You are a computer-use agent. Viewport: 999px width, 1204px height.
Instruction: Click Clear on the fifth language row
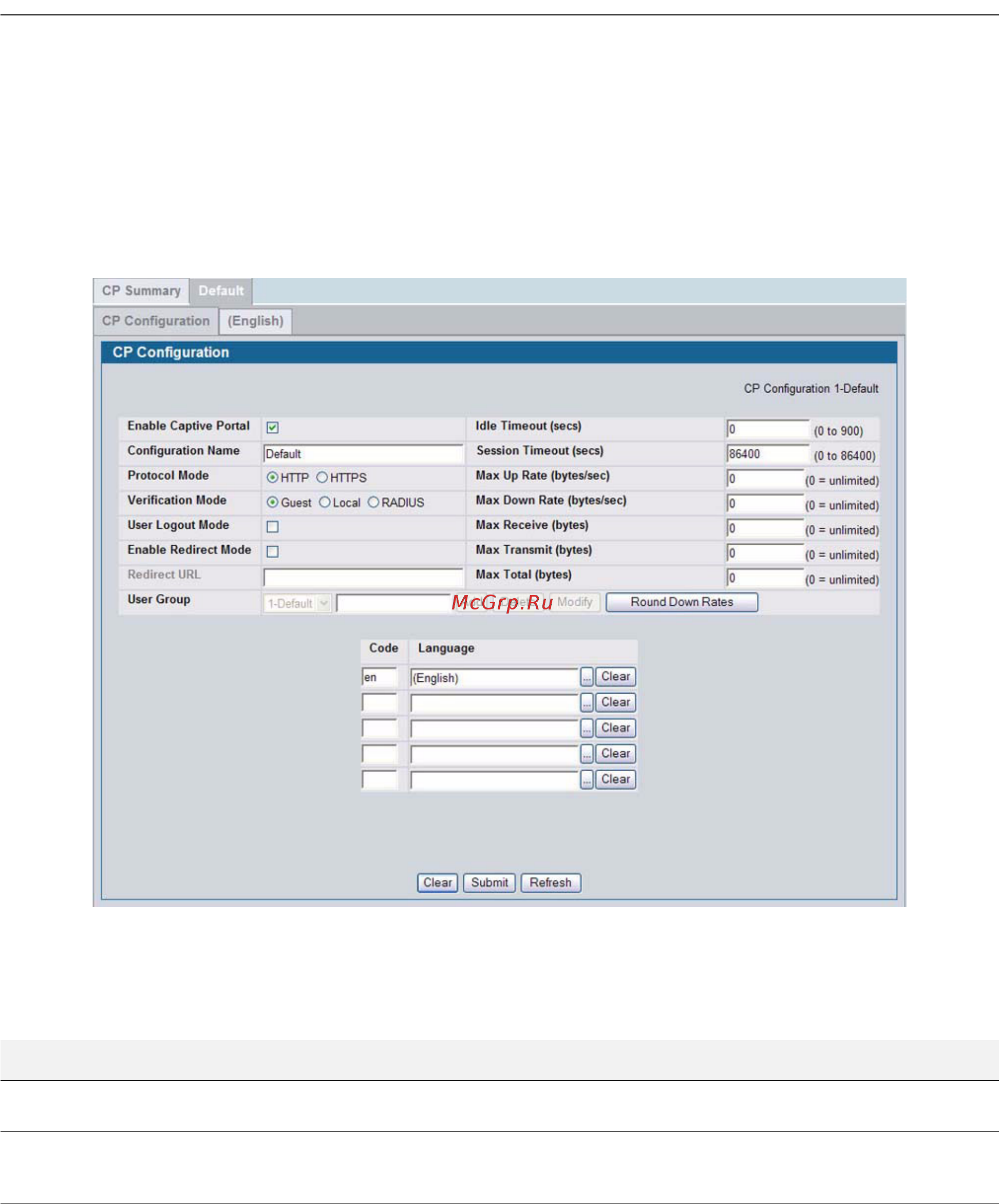coord(615,779)
